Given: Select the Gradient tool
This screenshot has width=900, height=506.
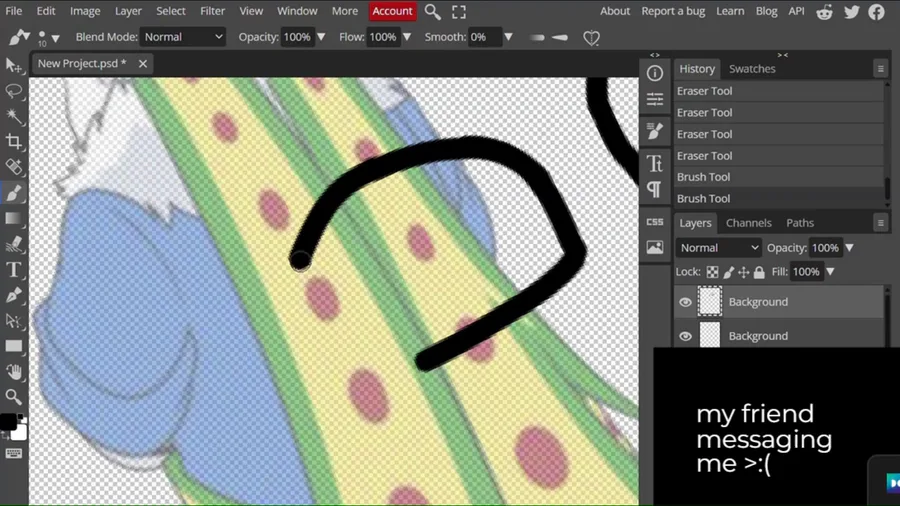Looking at the screenshot, I should [x=13, y=219].
